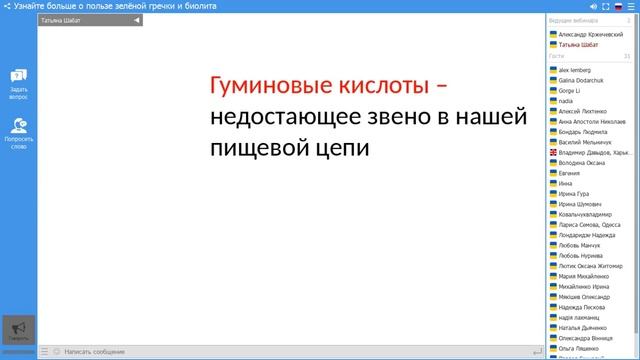Select guest Наталья Дьяченко
Viewport: 640px width, 360px height.
pyautogui.click(x=582, y=328)
